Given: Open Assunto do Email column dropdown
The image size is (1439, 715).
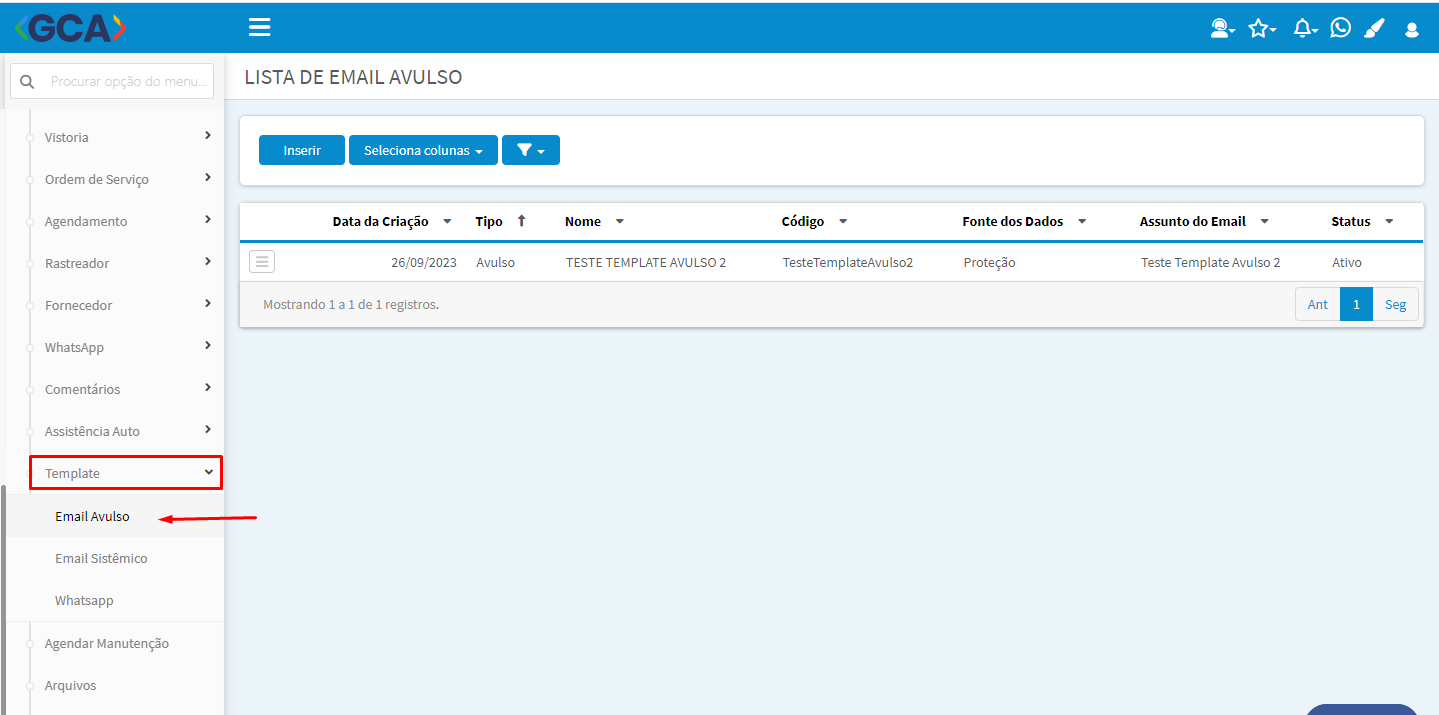Looking at the screenshot, I should [x=1264, y=221].
